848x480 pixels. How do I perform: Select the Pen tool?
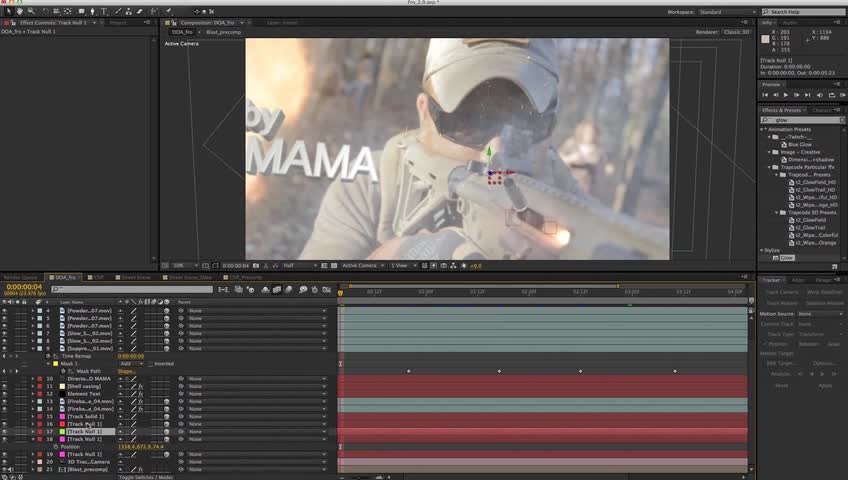(92, 11)
